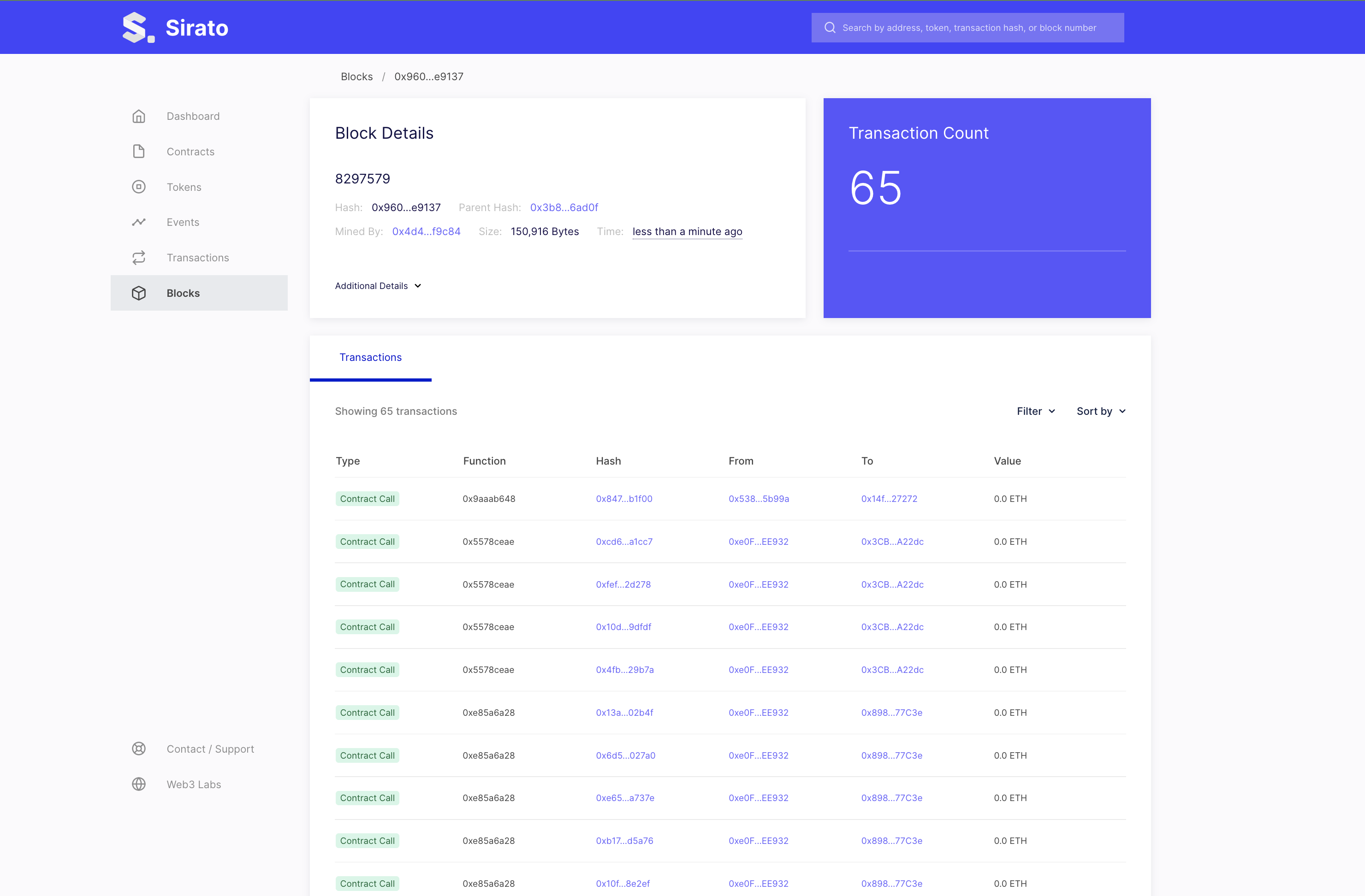
Task: Click the search input field
Action: click(975, 28)
